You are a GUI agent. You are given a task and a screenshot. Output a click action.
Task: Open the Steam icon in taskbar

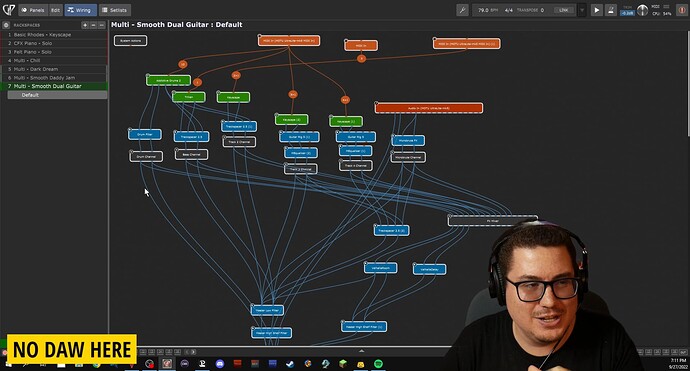click(x=290, y=364)
